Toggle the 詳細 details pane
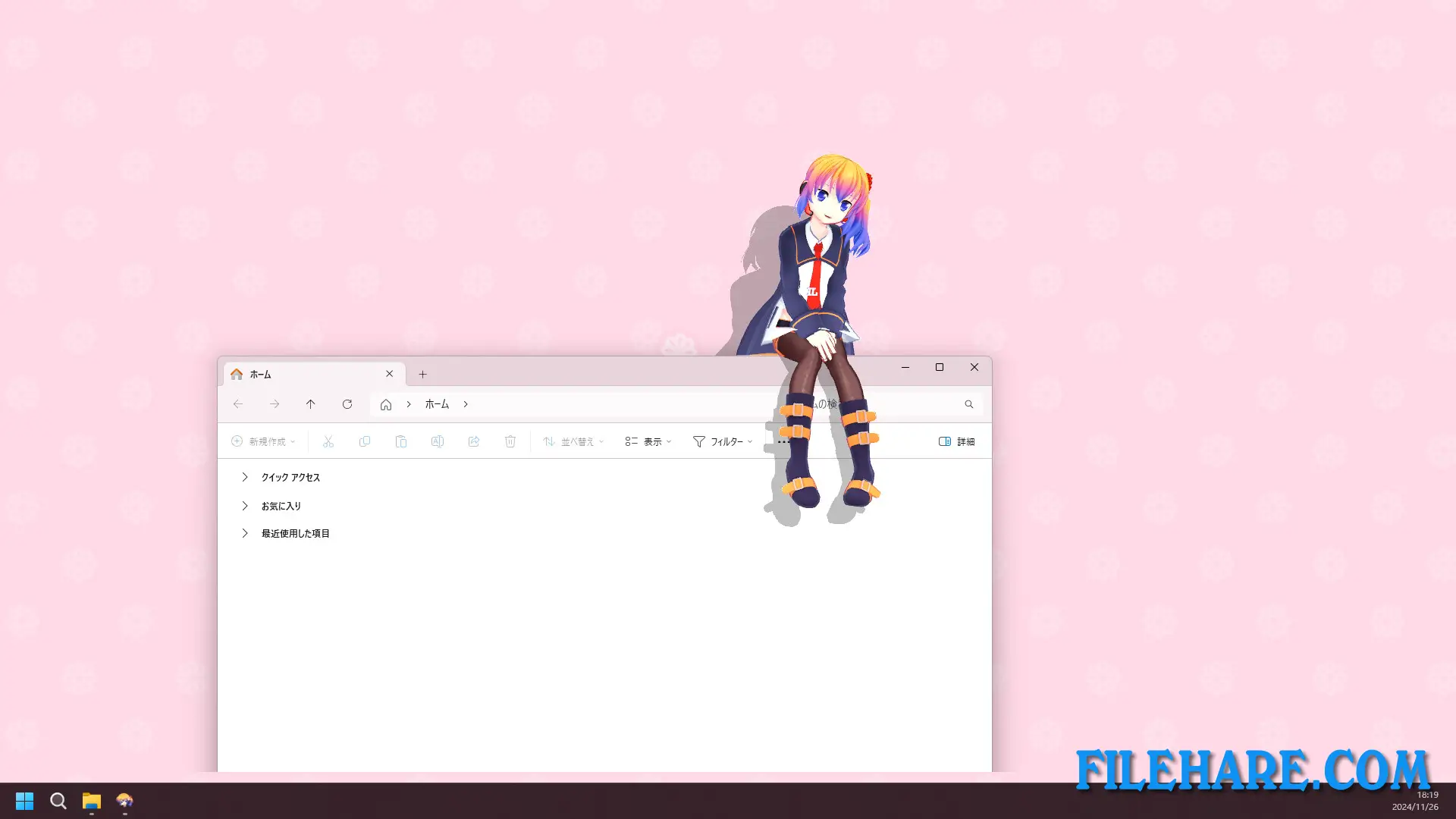The height and width of the screenshot is (819, 1456). 956,441
